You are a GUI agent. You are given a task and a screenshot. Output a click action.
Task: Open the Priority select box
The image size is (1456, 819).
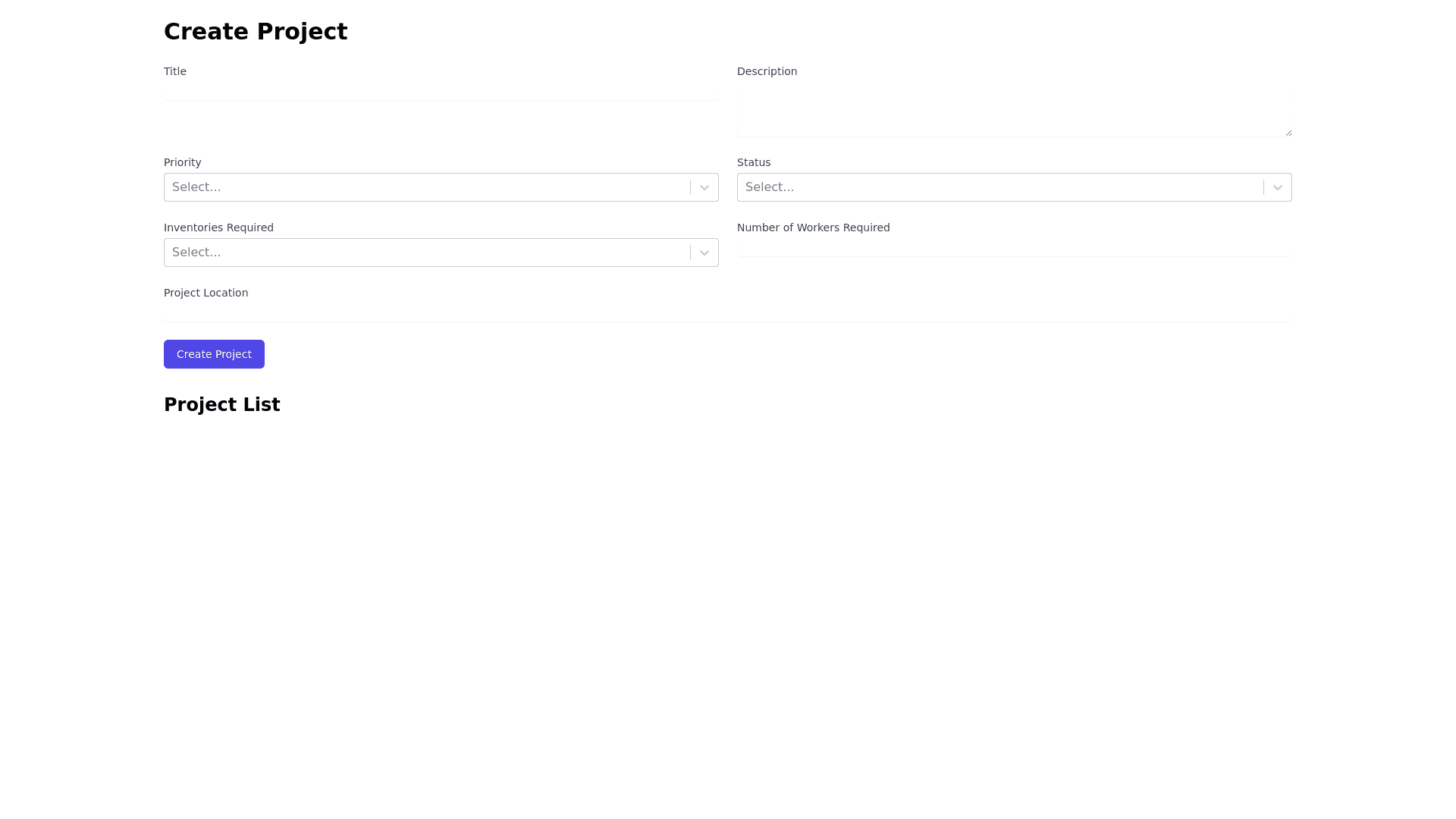[x=426, y=187]
